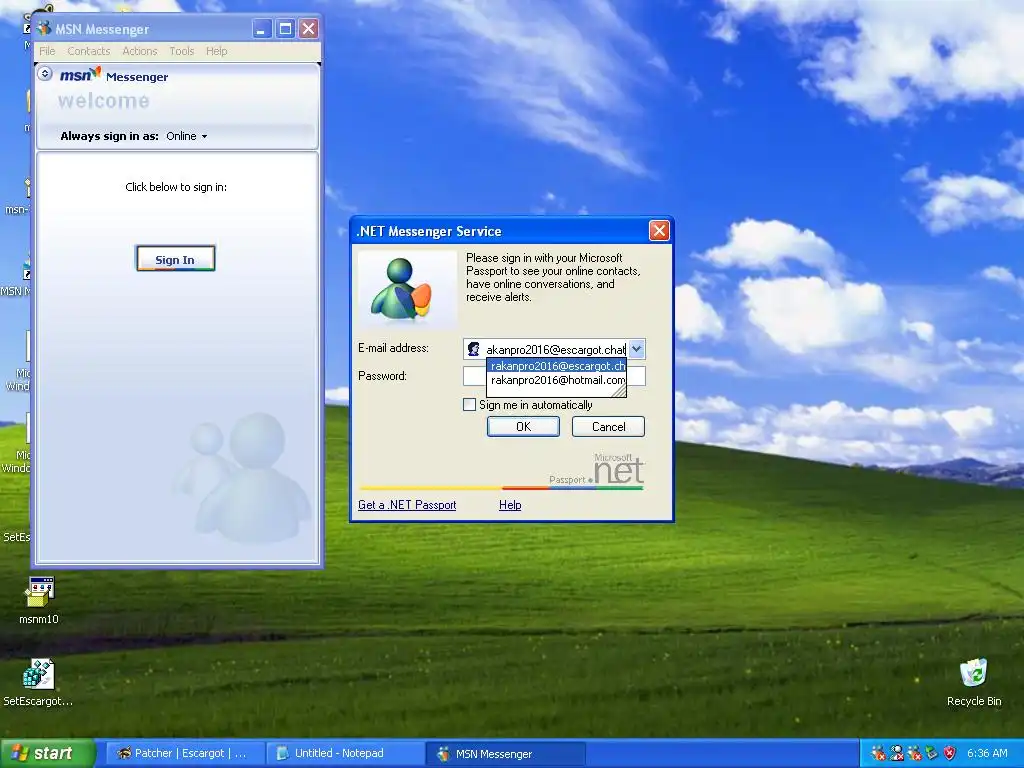Image resolution: width=1024 pixels, height=768 pixels.
Task: Switch to Untitled - Notepad taskbar button
Action: 344,754
